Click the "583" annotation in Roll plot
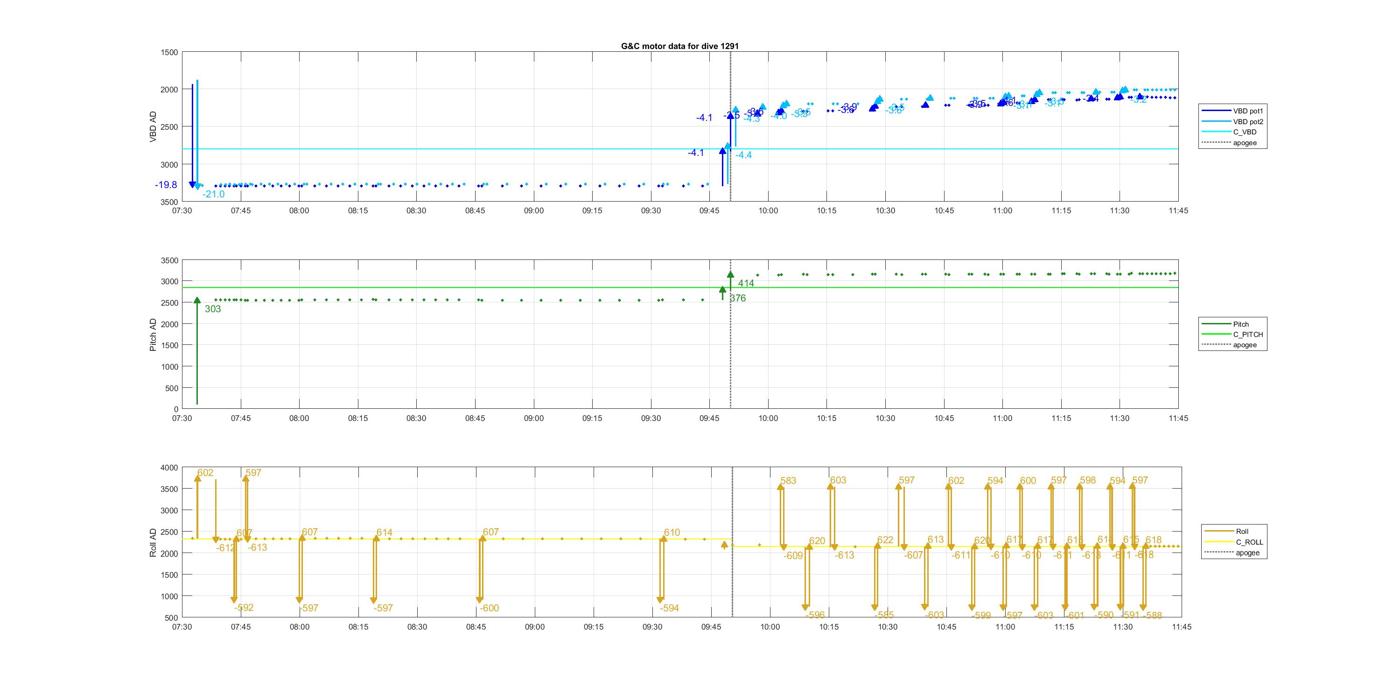The width and height of the screenshot is (1400, 693). pyautogui.click(x=788, y=481)
